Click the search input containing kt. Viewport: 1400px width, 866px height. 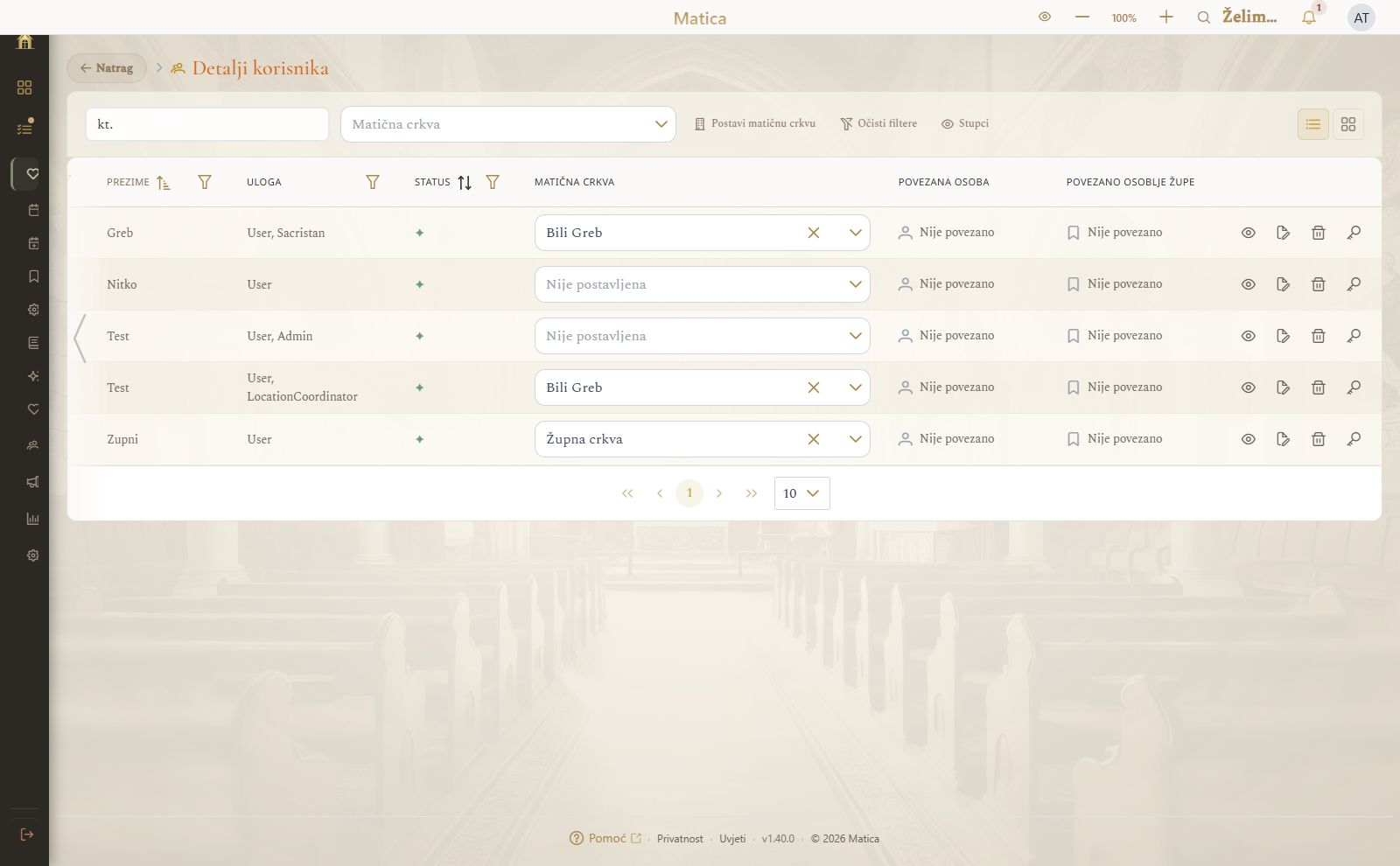click(207, 124)
